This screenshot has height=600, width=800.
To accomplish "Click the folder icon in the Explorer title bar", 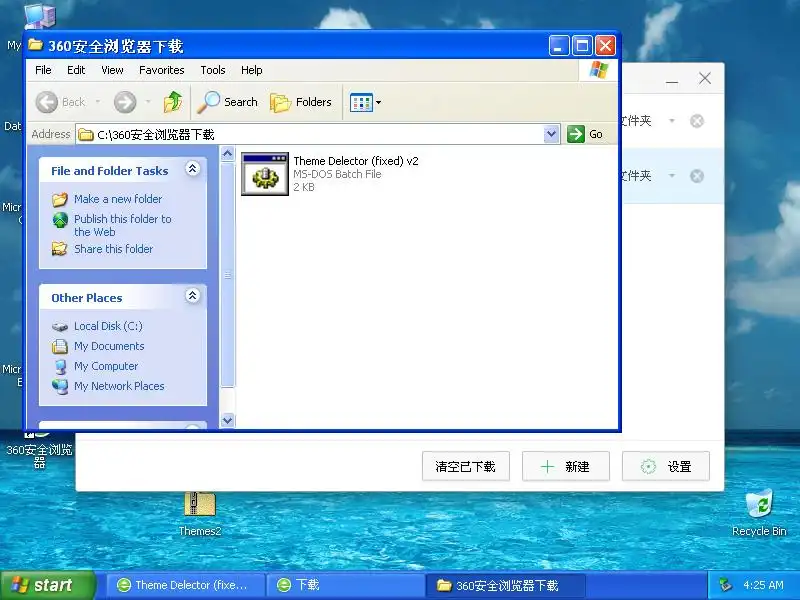I will pos(35,45).
